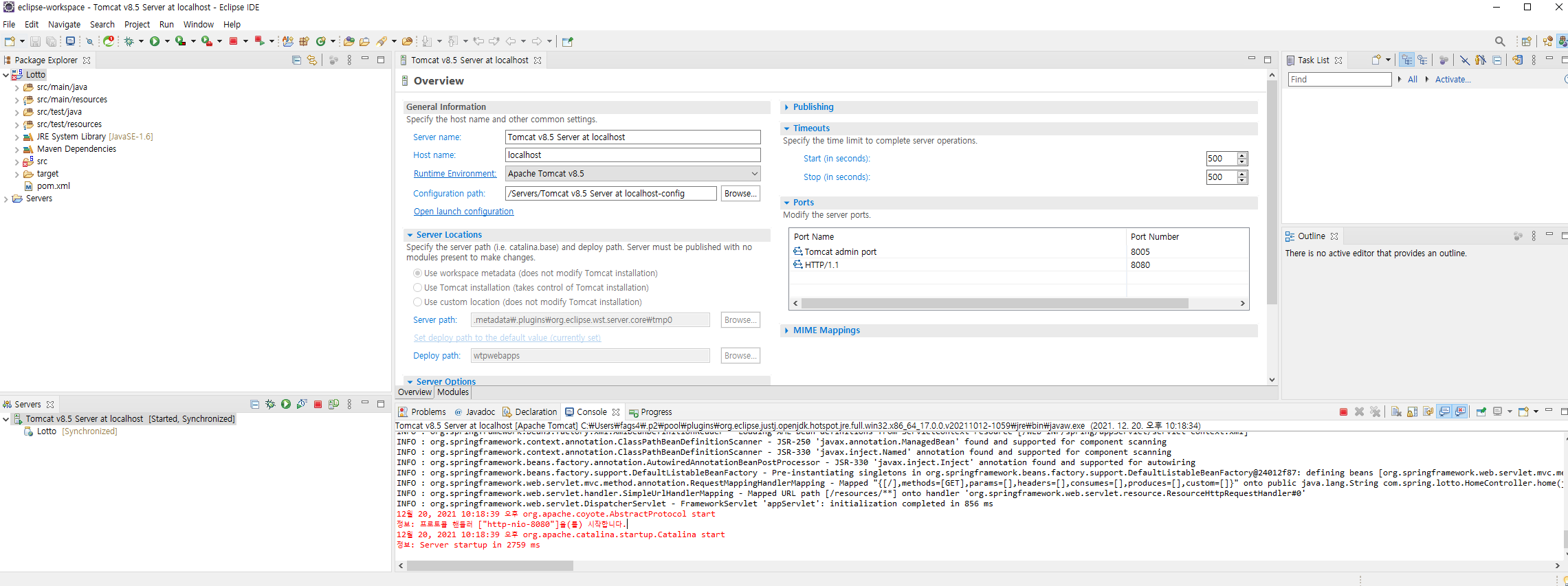Viewport: 1568px width, 586px height.
Task: Click the Open launch configuration link
Action: (x=463, y=212)
